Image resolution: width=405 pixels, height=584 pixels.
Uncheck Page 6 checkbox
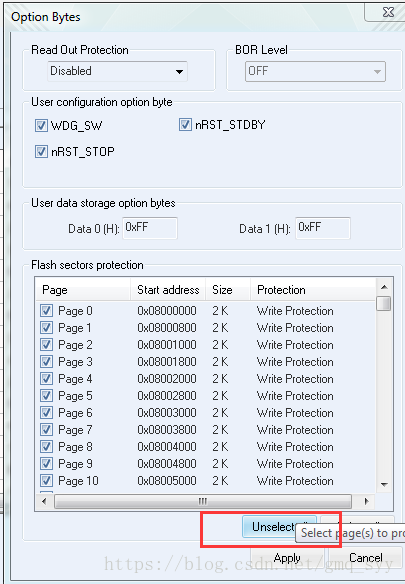tap(46, 413)
